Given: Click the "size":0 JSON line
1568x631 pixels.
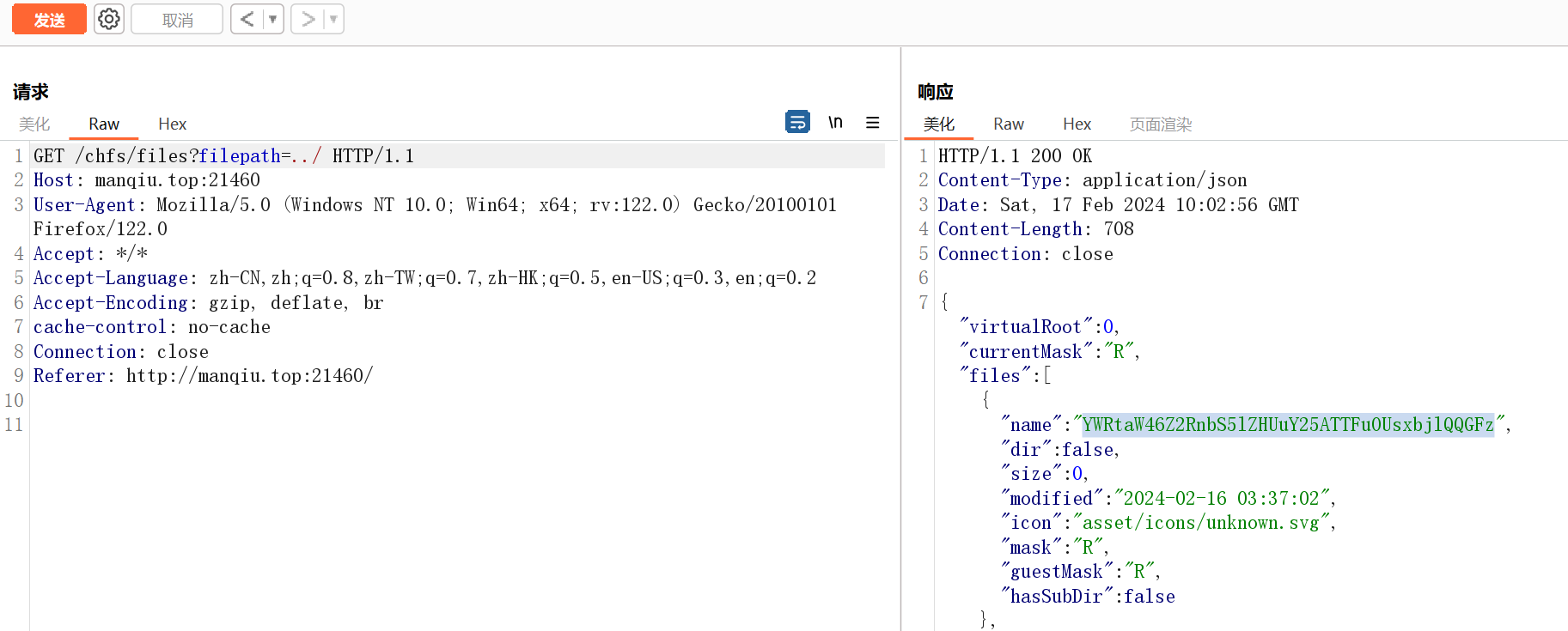Looking at the screenshot, I should (x=1045, y=474).
